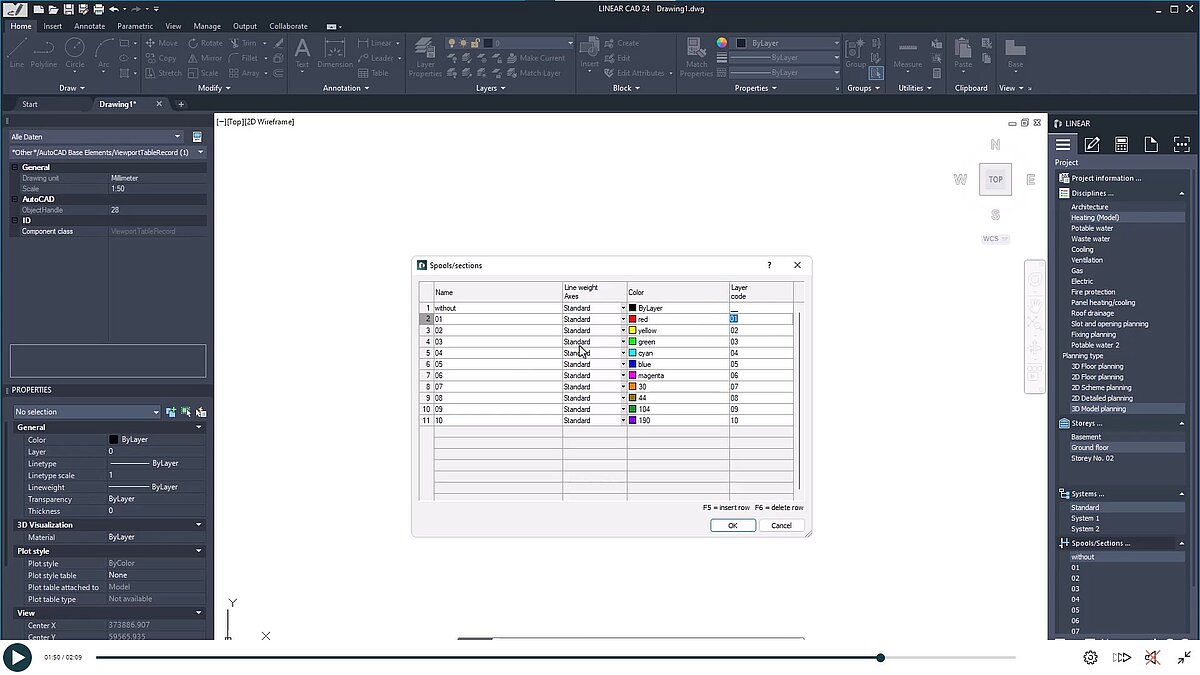Open the Layer Properties manager

click(x=425, y=58)
